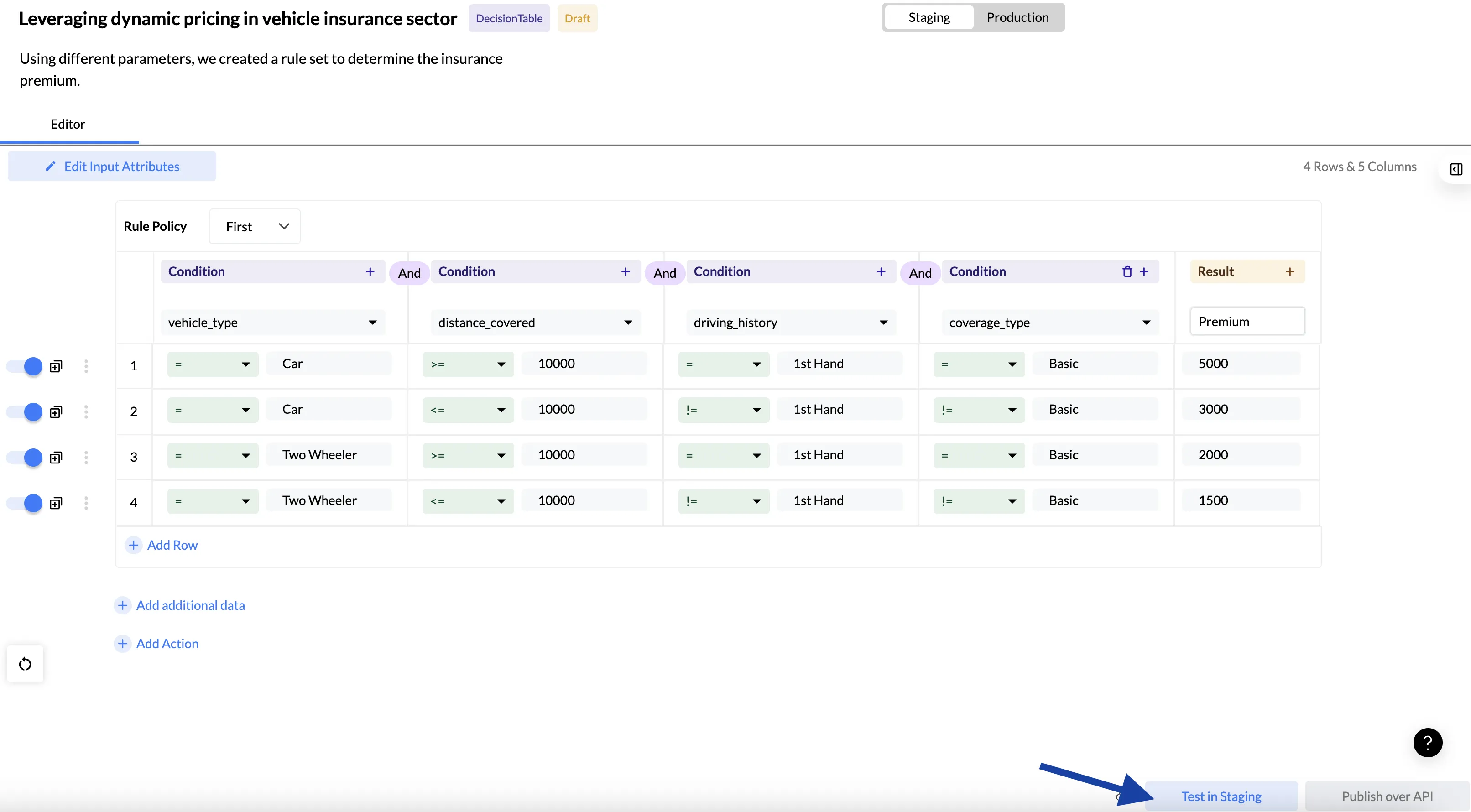The image size is (1471, 812).
Task: Toggle off rule row 2
Action: coord(25,412)
